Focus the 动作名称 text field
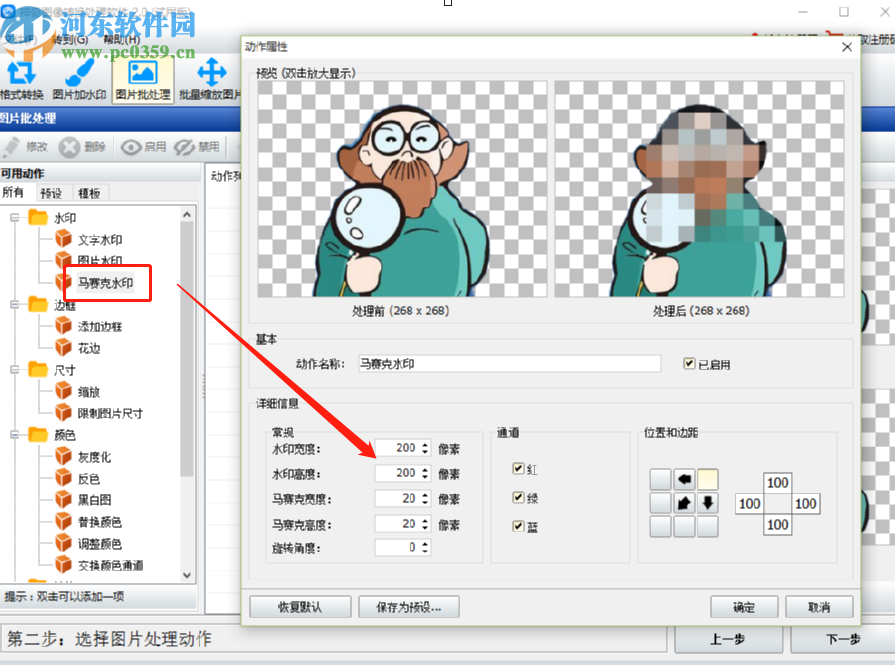 (509, 364)
